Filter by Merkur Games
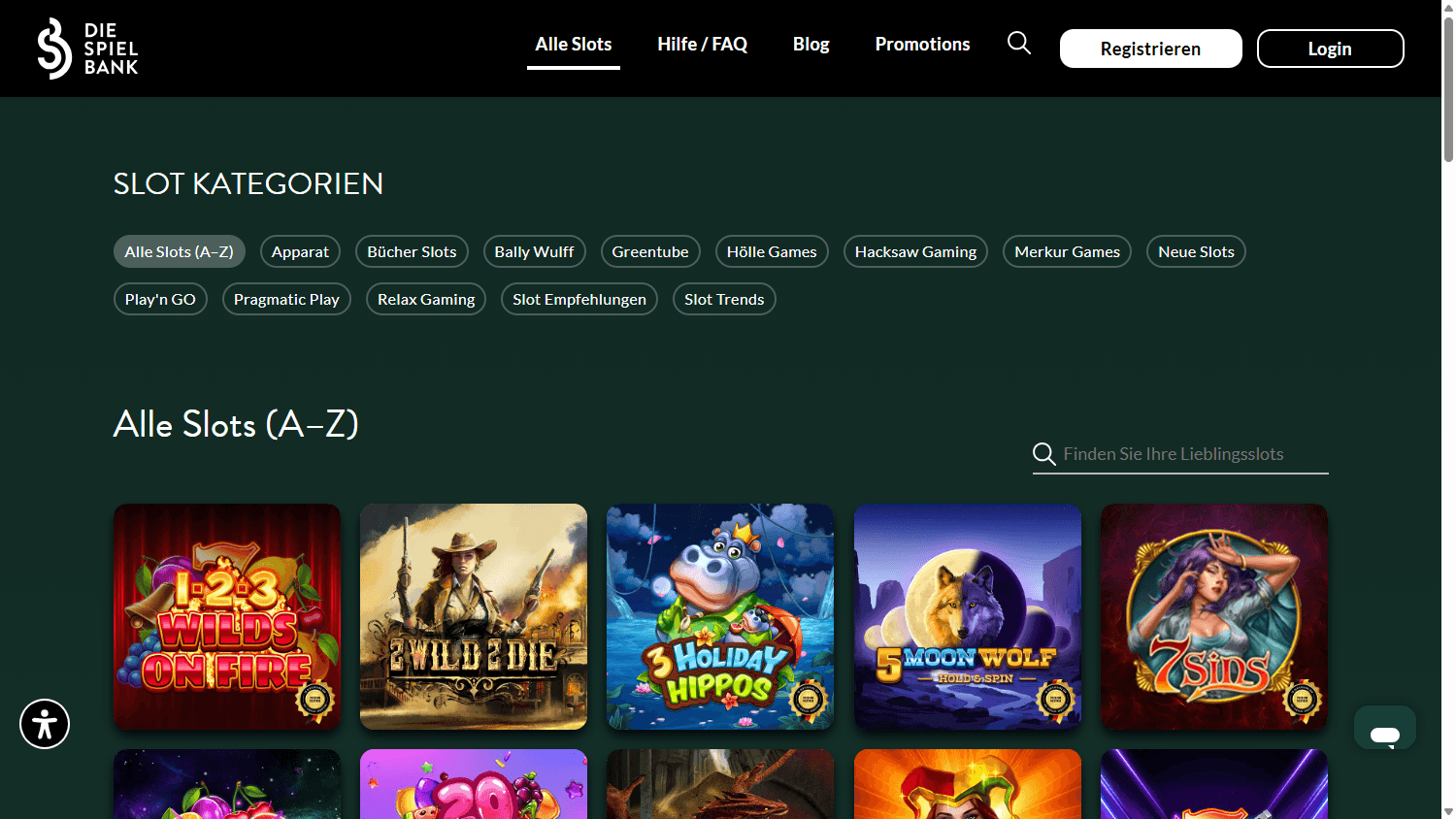This screenshot has width=1456, height=819. coord(1067,251)
